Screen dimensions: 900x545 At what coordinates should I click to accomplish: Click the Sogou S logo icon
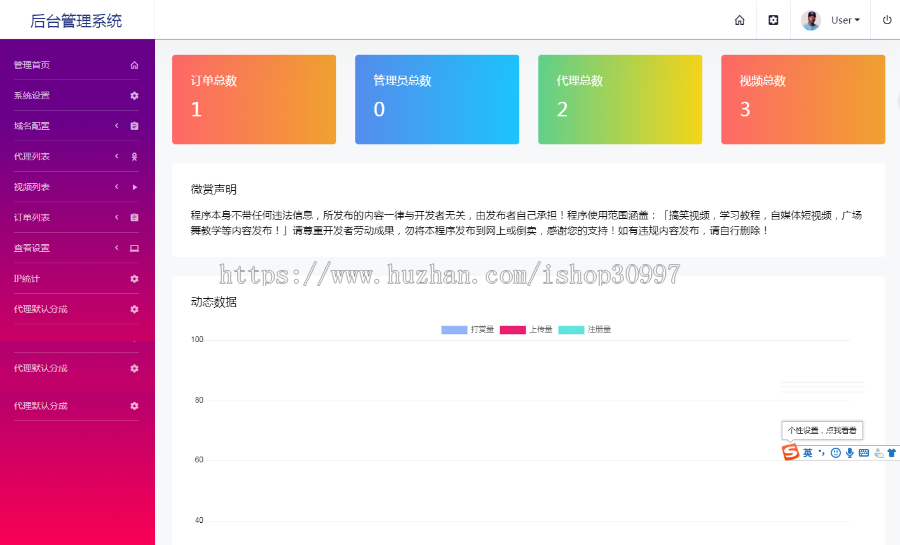coord(790,452)
